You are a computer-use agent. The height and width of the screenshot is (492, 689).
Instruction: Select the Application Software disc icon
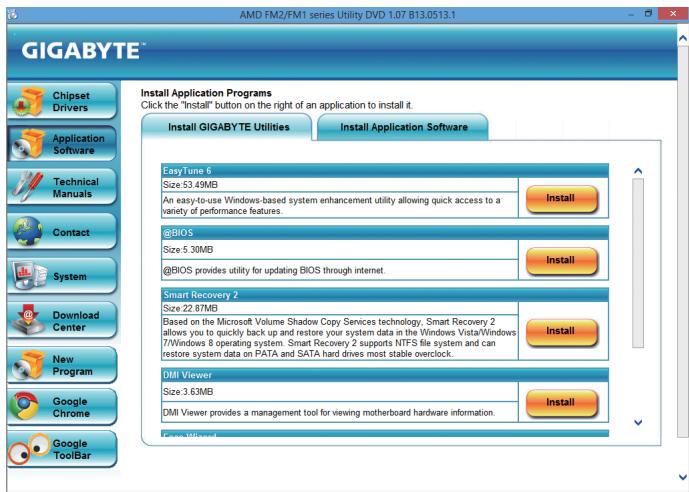pyautogui.click(x=29, y=144)
